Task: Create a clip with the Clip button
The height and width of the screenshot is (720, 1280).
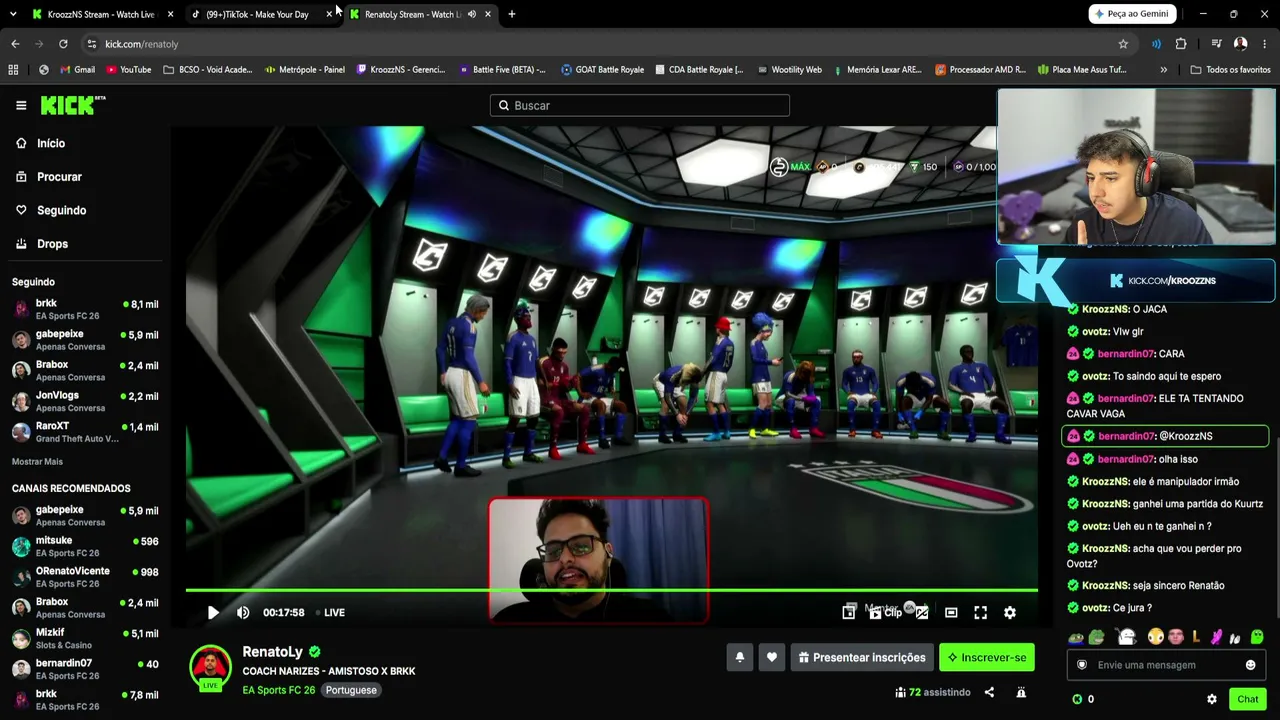Action: [x=885, y=613]
